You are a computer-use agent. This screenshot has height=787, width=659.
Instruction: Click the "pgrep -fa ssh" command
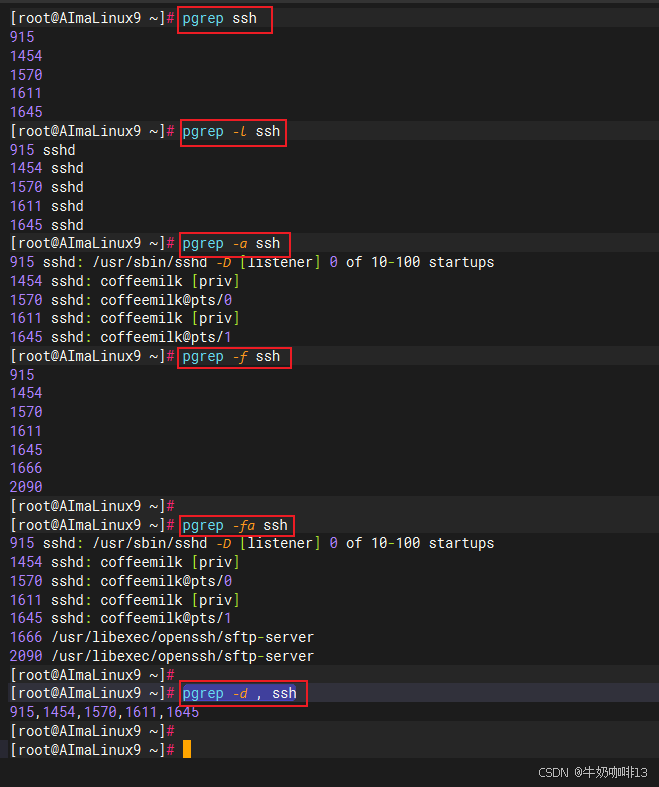point(235,526)
